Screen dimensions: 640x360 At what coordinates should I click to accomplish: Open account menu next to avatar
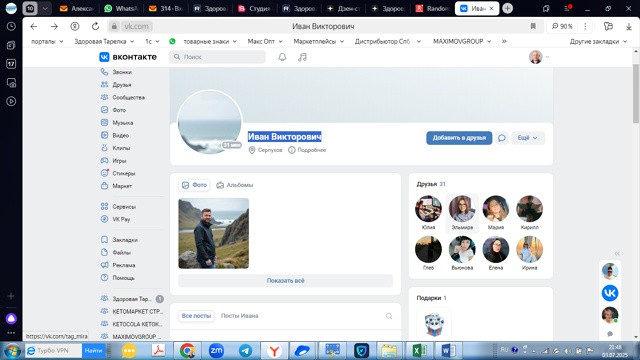547,57
